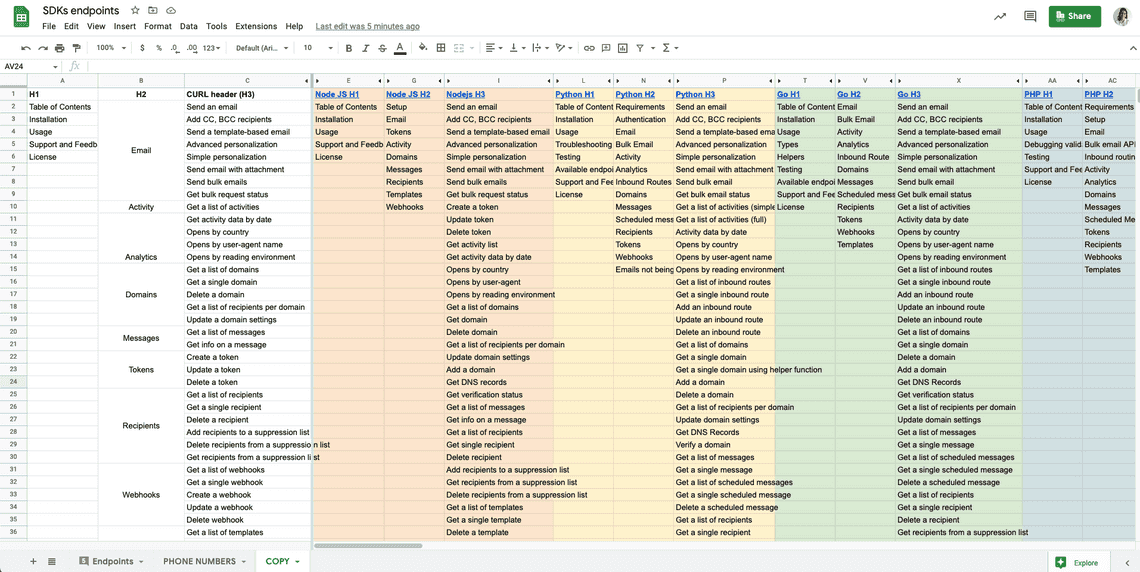Decrease decimal places

[174, 48]
